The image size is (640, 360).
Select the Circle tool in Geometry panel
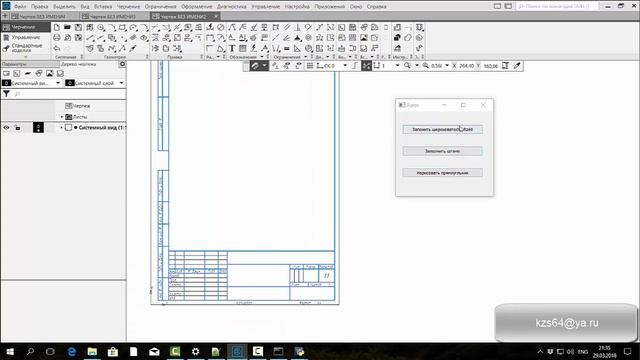pyautogui.click(x=100, y=28)
